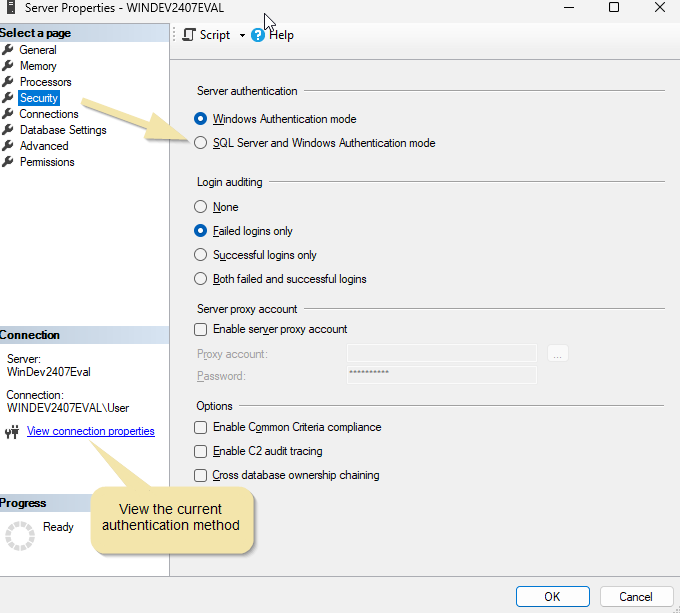The image size is (680, 613).
Task: Click the 'Connection' section header
Action: pos(30,335)
